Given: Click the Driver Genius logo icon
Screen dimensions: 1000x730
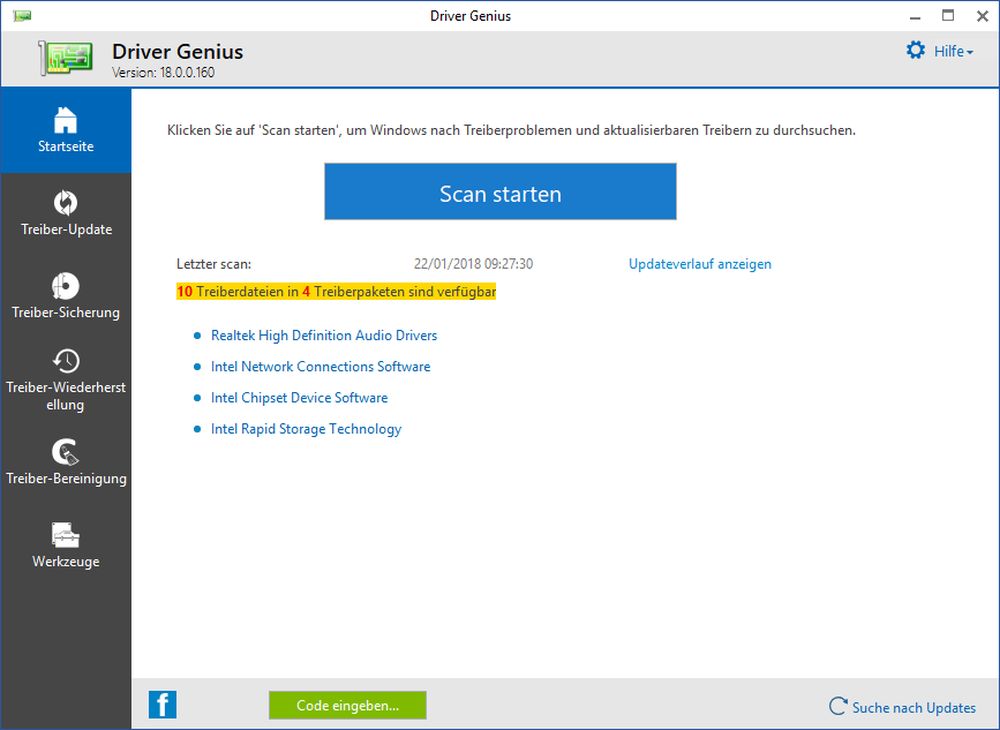Looking at the screenshot, I should [66, 60].
